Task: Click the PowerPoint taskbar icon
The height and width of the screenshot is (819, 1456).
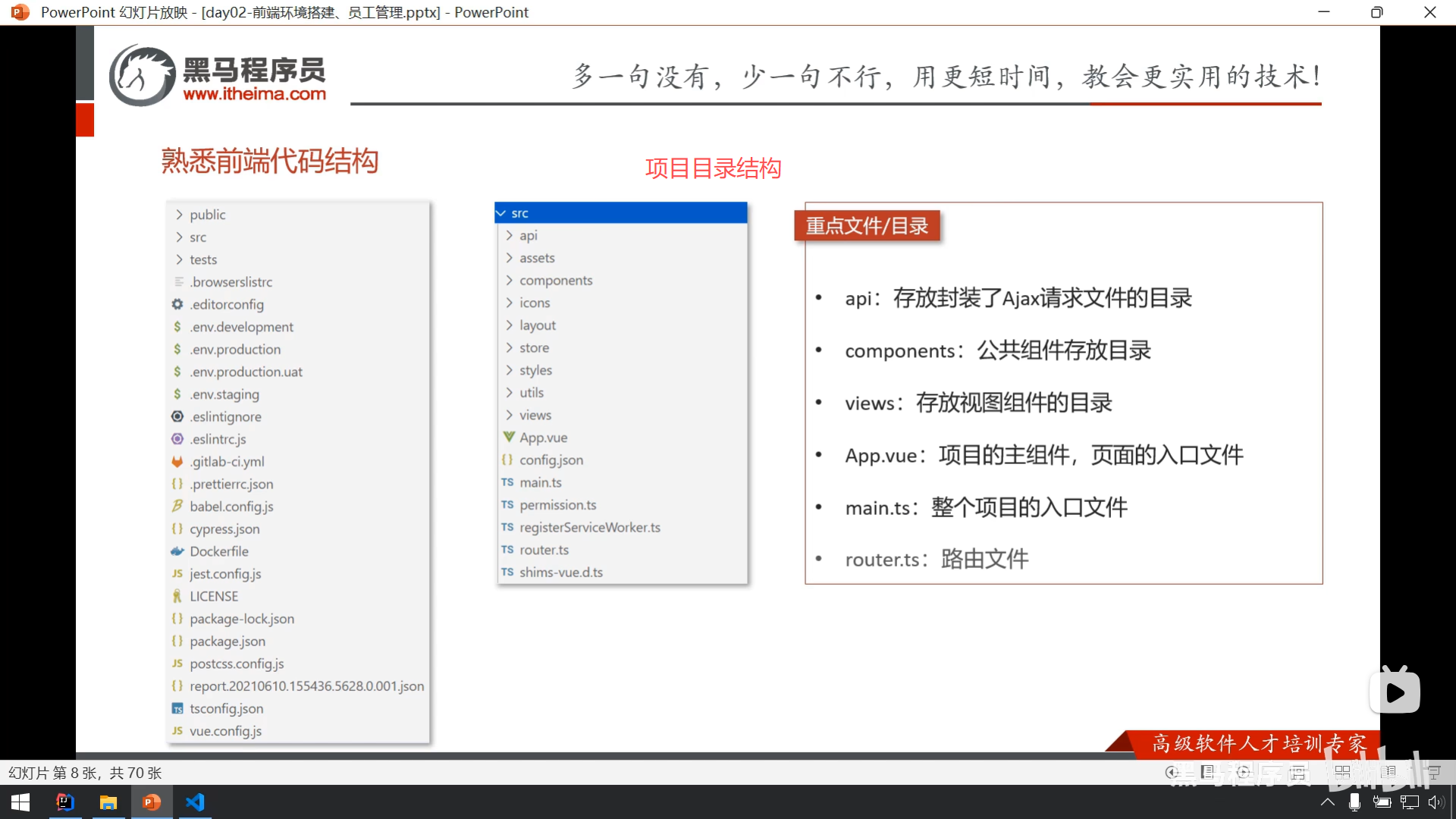Action: pos(152,802)
